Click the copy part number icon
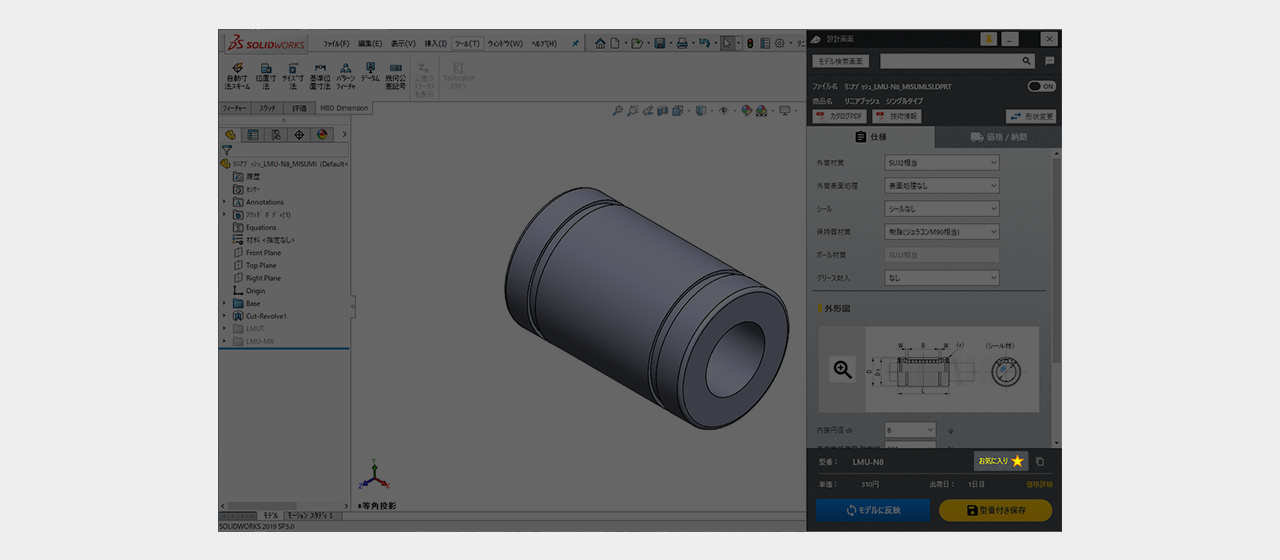The image size is (1280, 560). 1040,462
